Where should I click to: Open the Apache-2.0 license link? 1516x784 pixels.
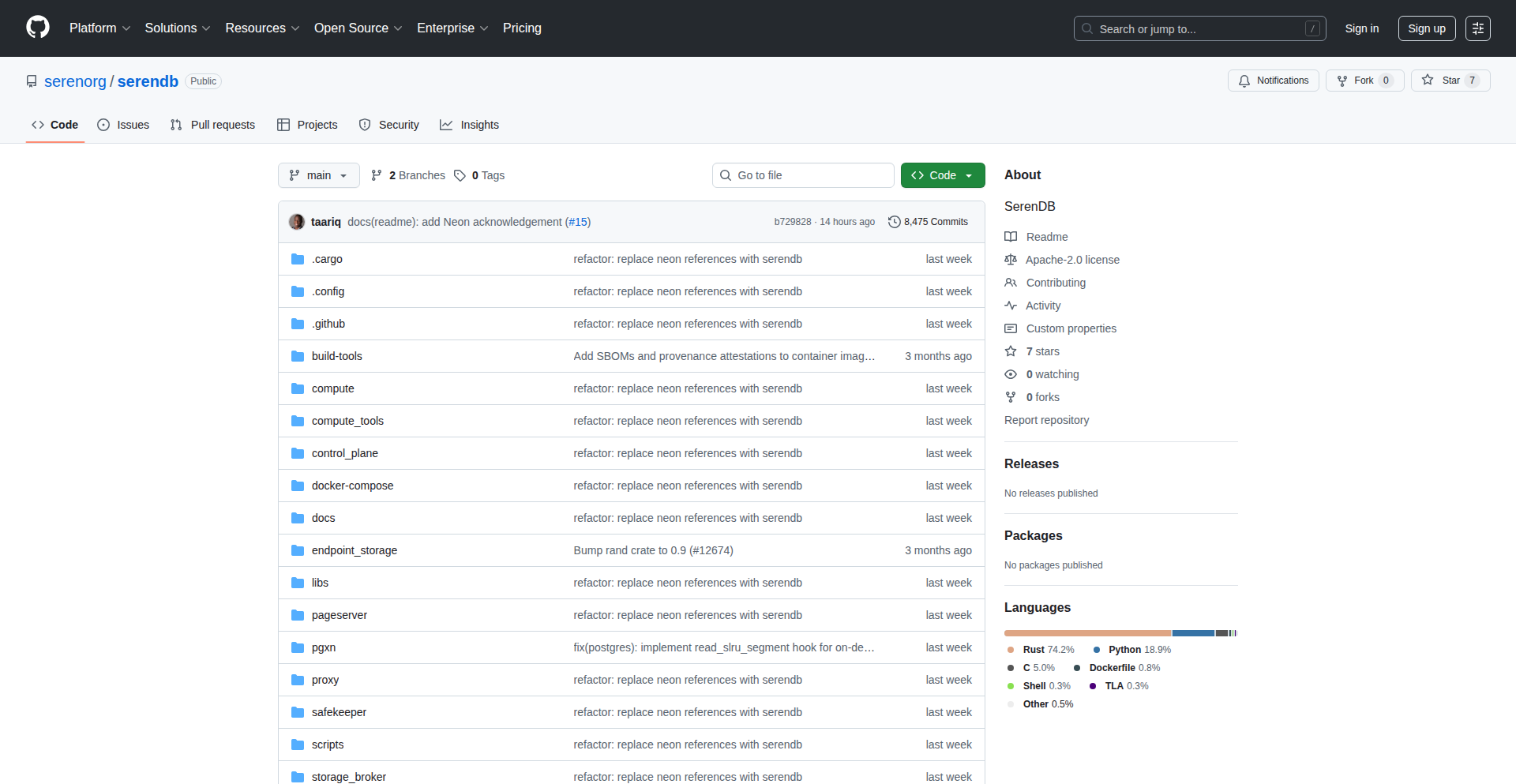coord(1072,260)
